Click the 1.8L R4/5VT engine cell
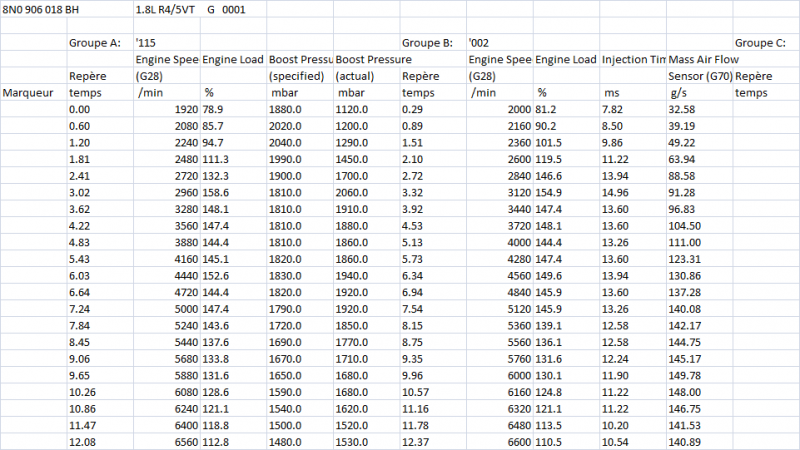 (167, 9)
